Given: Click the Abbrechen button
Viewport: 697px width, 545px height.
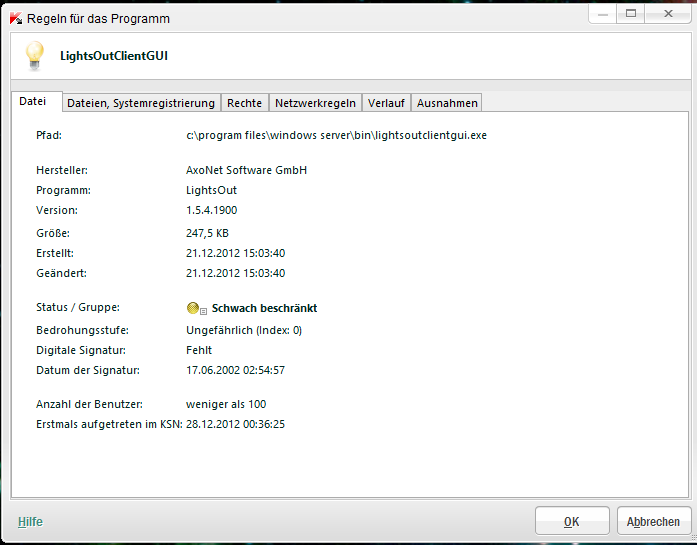Looking at the screenshot, I should click(x=653, y=521).
